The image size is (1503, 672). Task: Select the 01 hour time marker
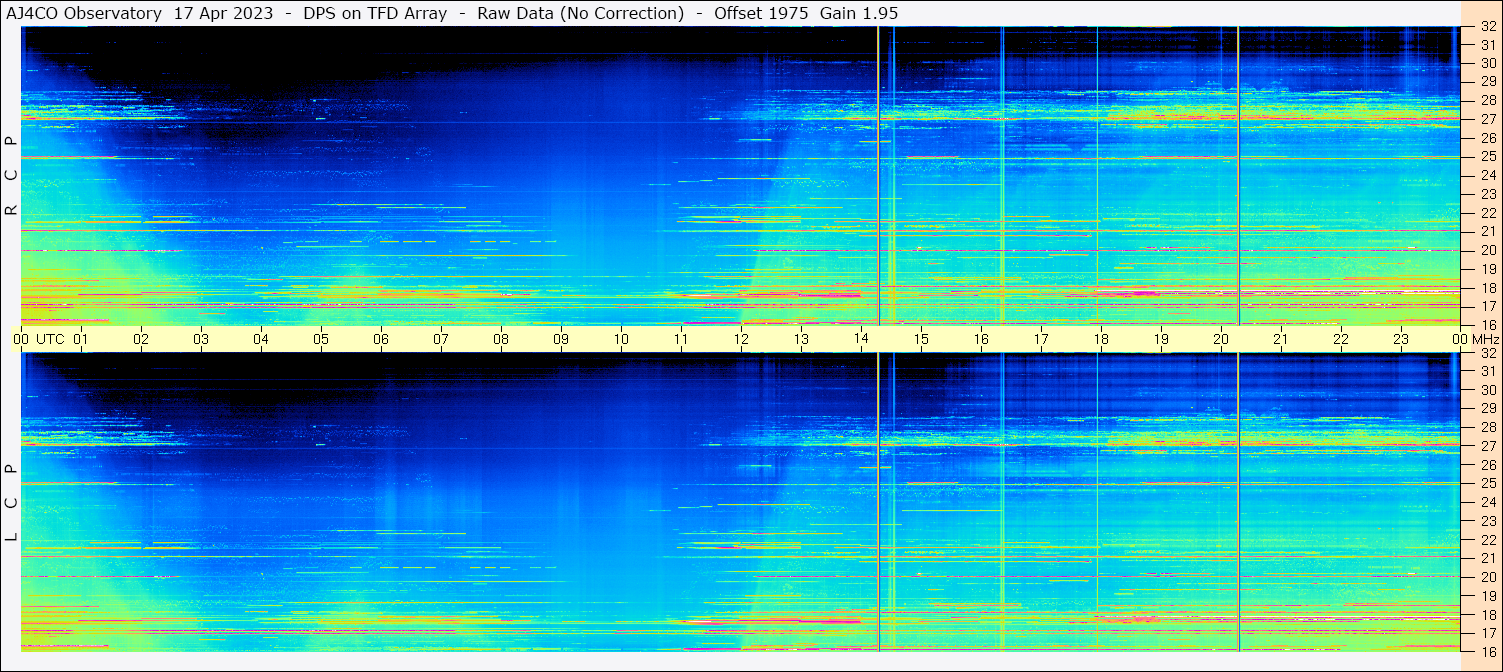pyautogui.click(x=81, y=339)
